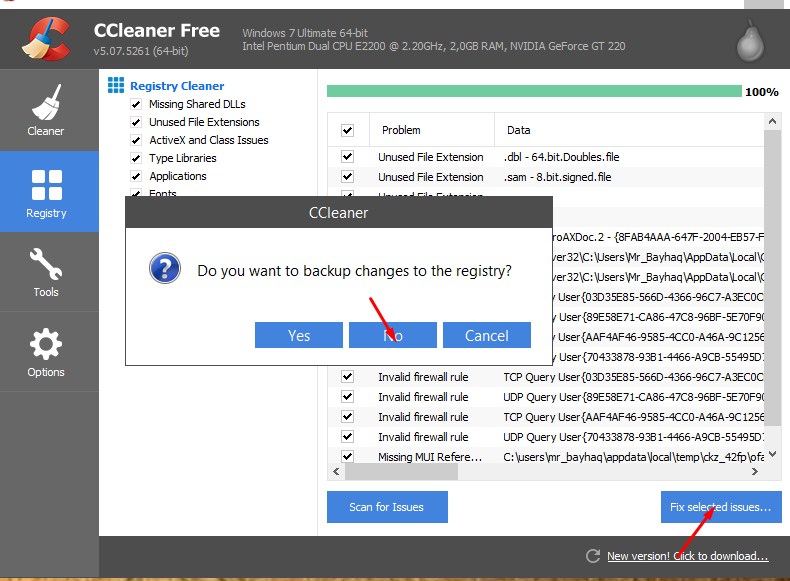The image size is (790, 581).
Task: Sort by the Problem column header
Action: coord(431,130)
